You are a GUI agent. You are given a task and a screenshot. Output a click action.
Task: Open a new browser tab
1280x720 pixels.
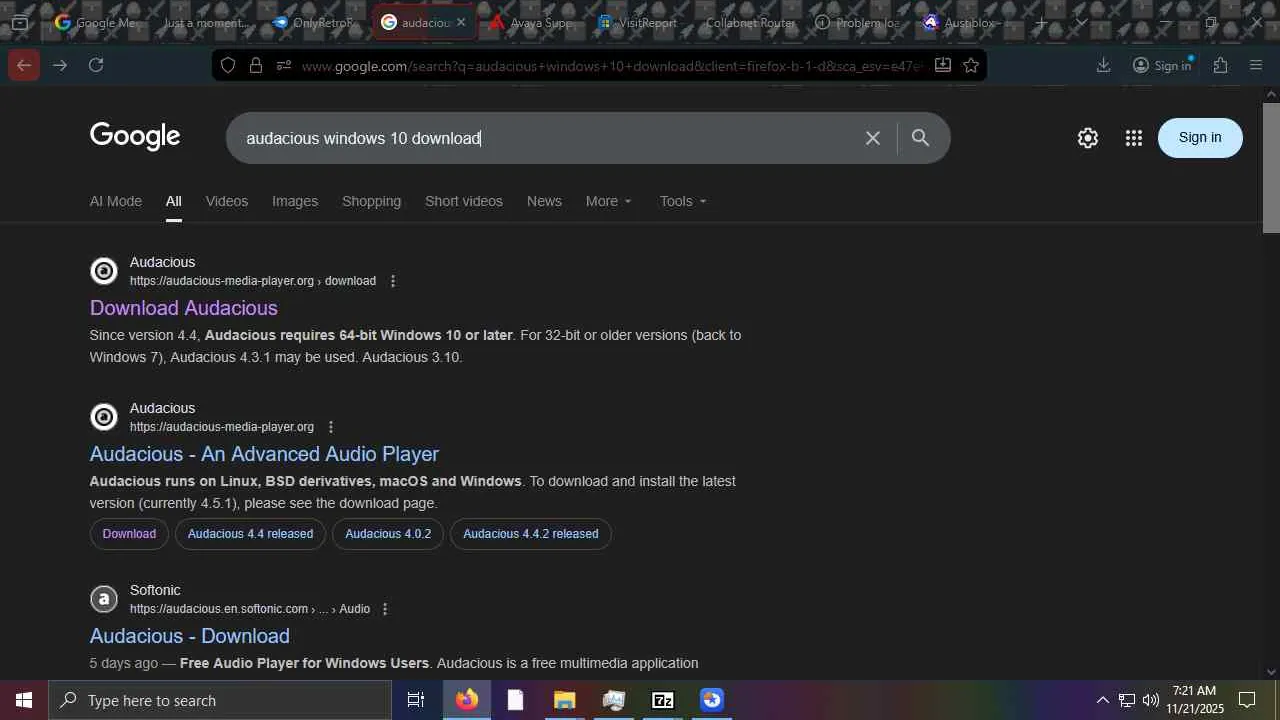coord(1041,22)
